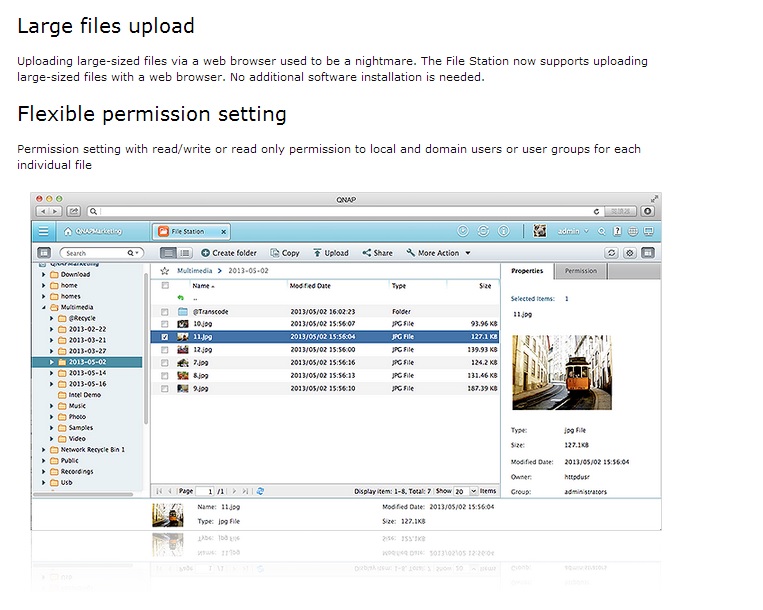
Task: Select the 2013-05-14 folder
Action: [x=87, y=373]
